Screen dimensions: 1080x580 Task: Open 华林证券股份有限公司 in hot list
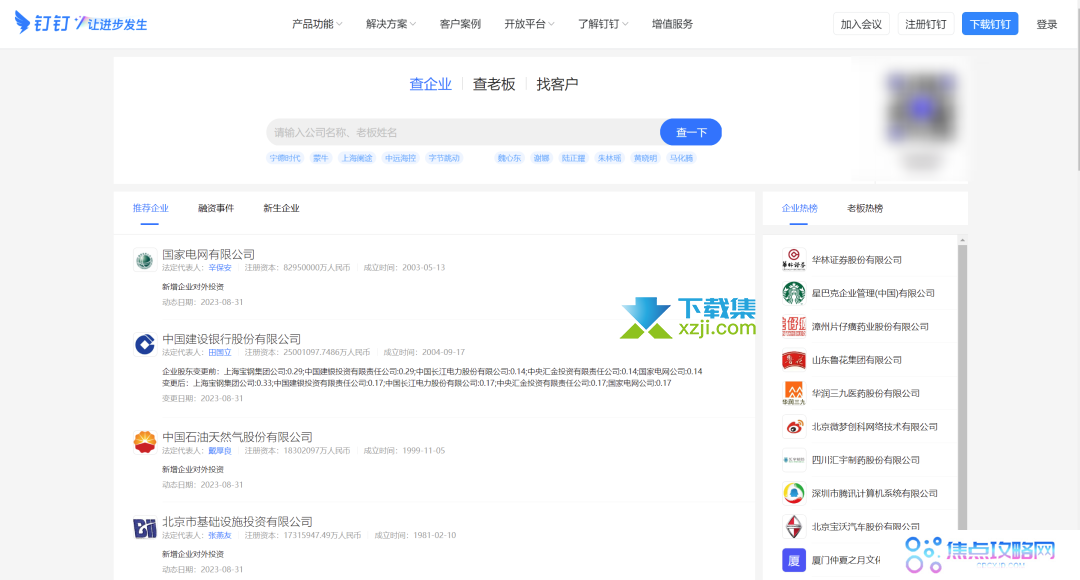click(x=856, y=260)
